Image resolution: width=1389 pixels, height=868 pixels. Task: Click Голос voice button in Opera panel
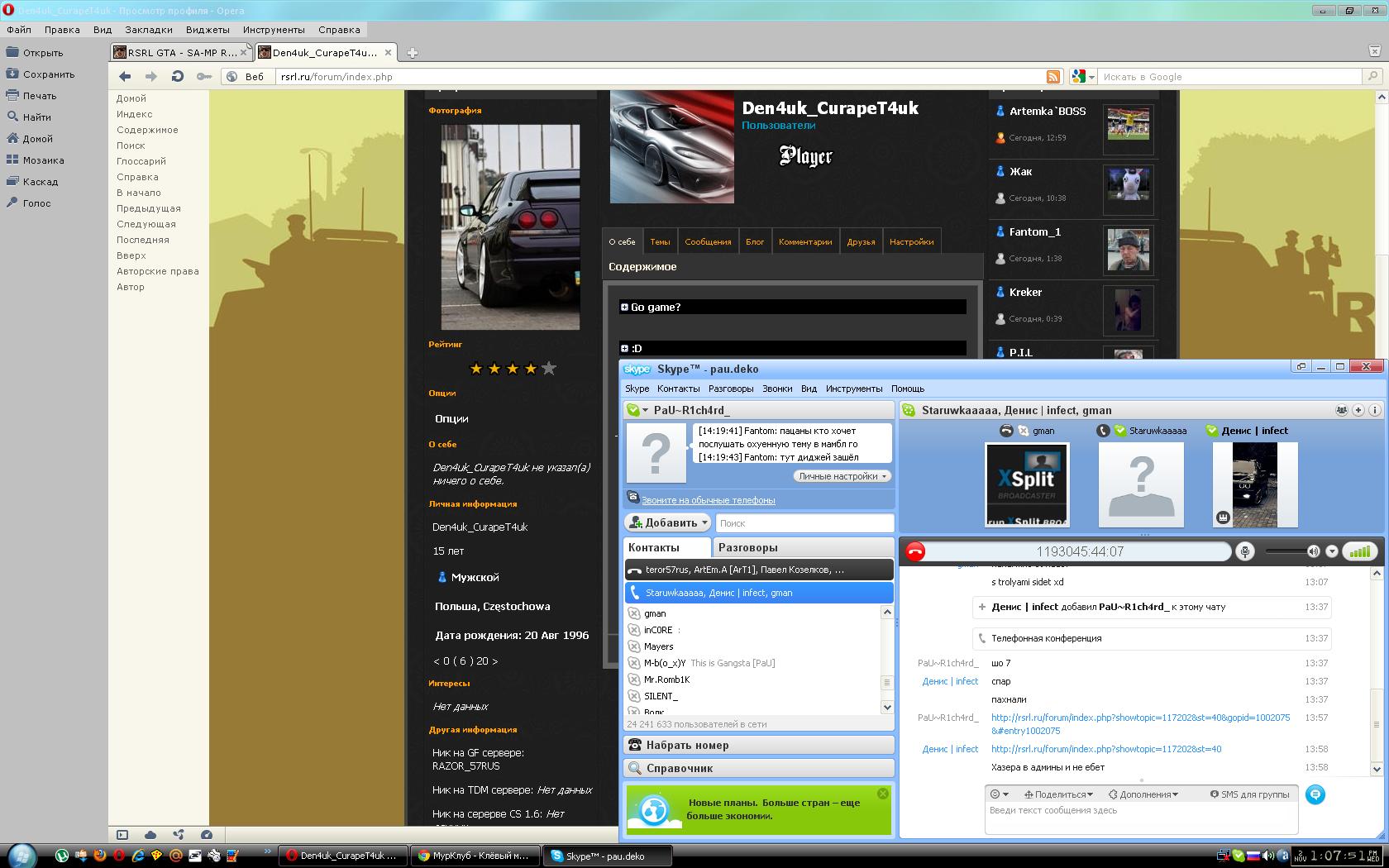pyautogui.click(x=29, y=203)
